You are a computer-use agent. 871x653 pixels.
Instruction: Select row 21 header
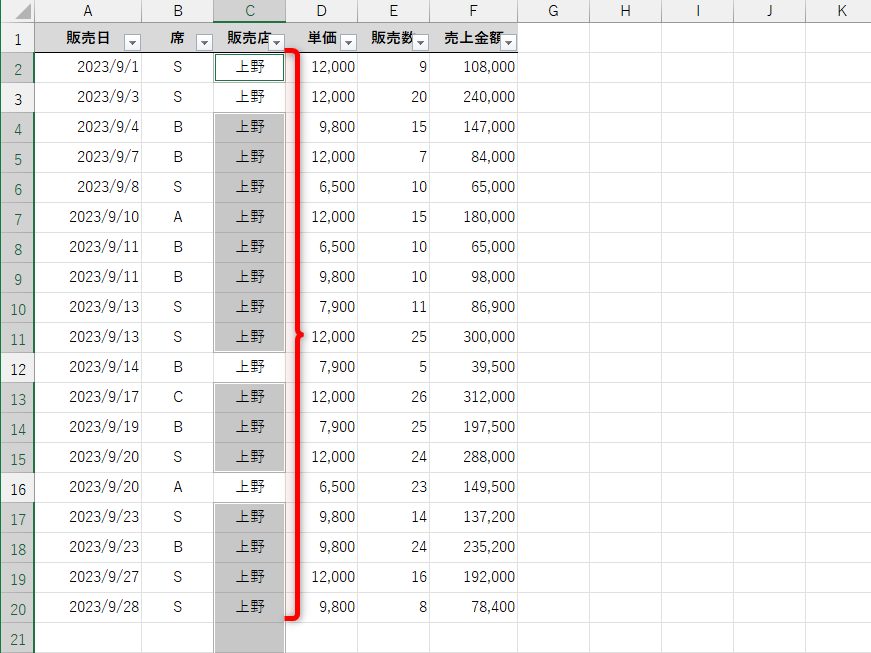[x=18, y=638]
